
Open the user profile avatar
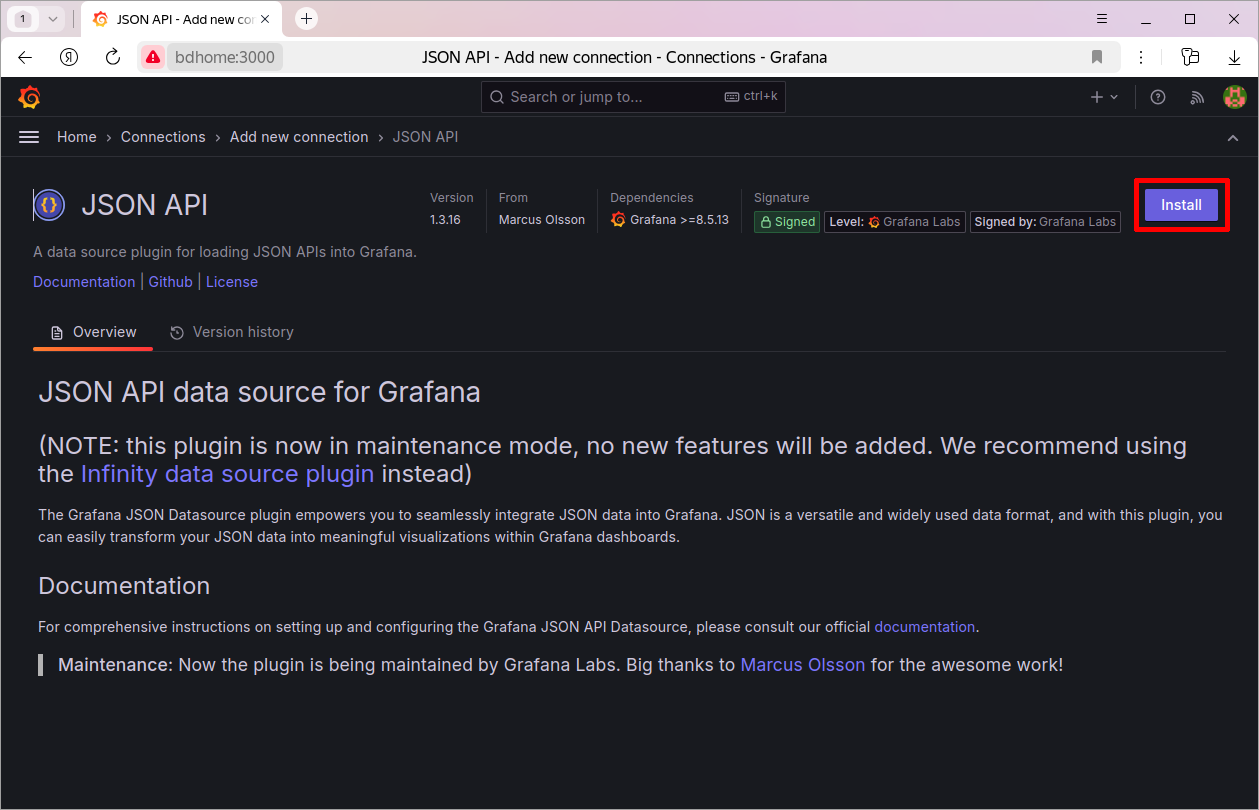pos(1235,97)
